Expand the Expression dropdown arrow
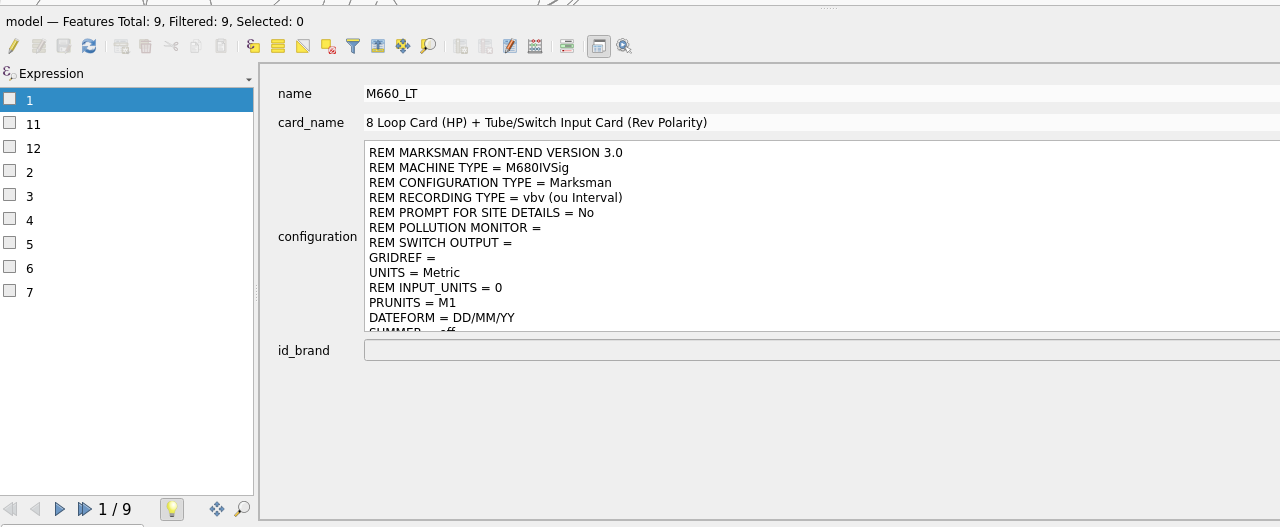The height and width of the screenshot is (527, 1280). [x=249, y=79]
